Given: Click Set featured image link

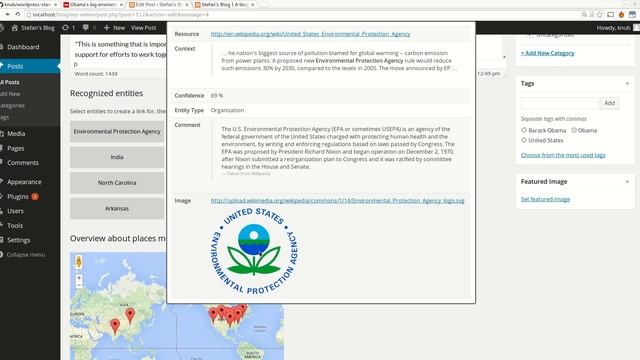Looking at the screenshot, I should click(545, 199).
